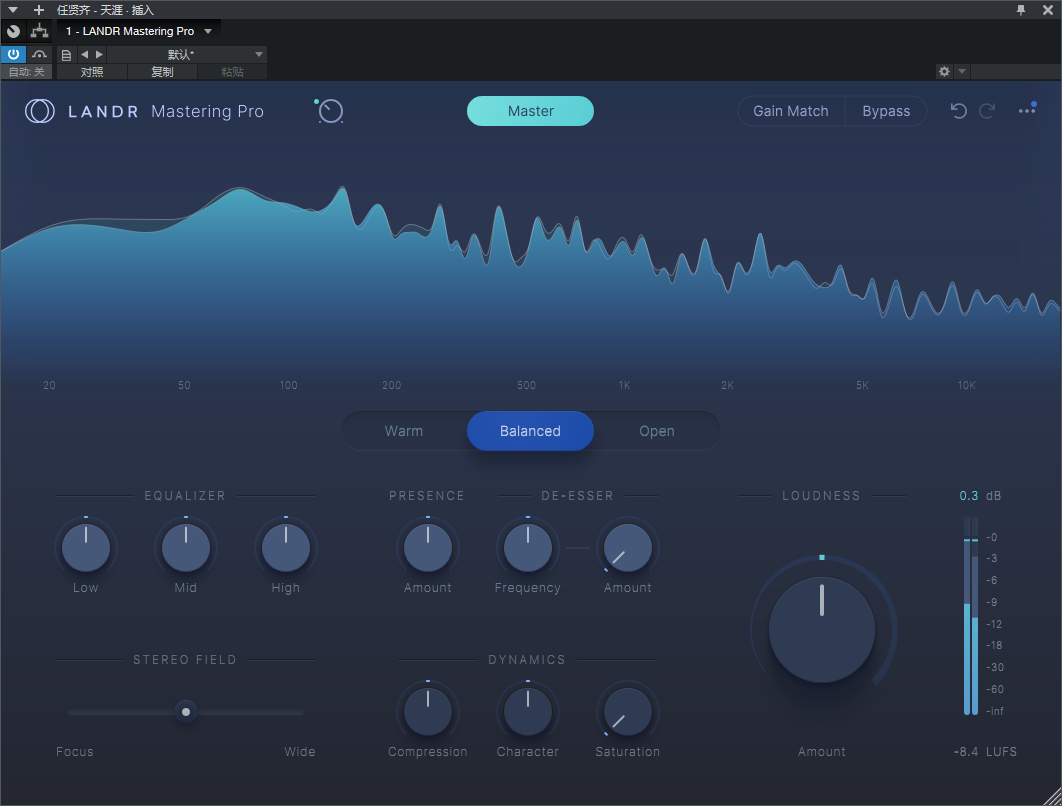
Task: Open plugin gear settings
Action: [x=944, y=71]
